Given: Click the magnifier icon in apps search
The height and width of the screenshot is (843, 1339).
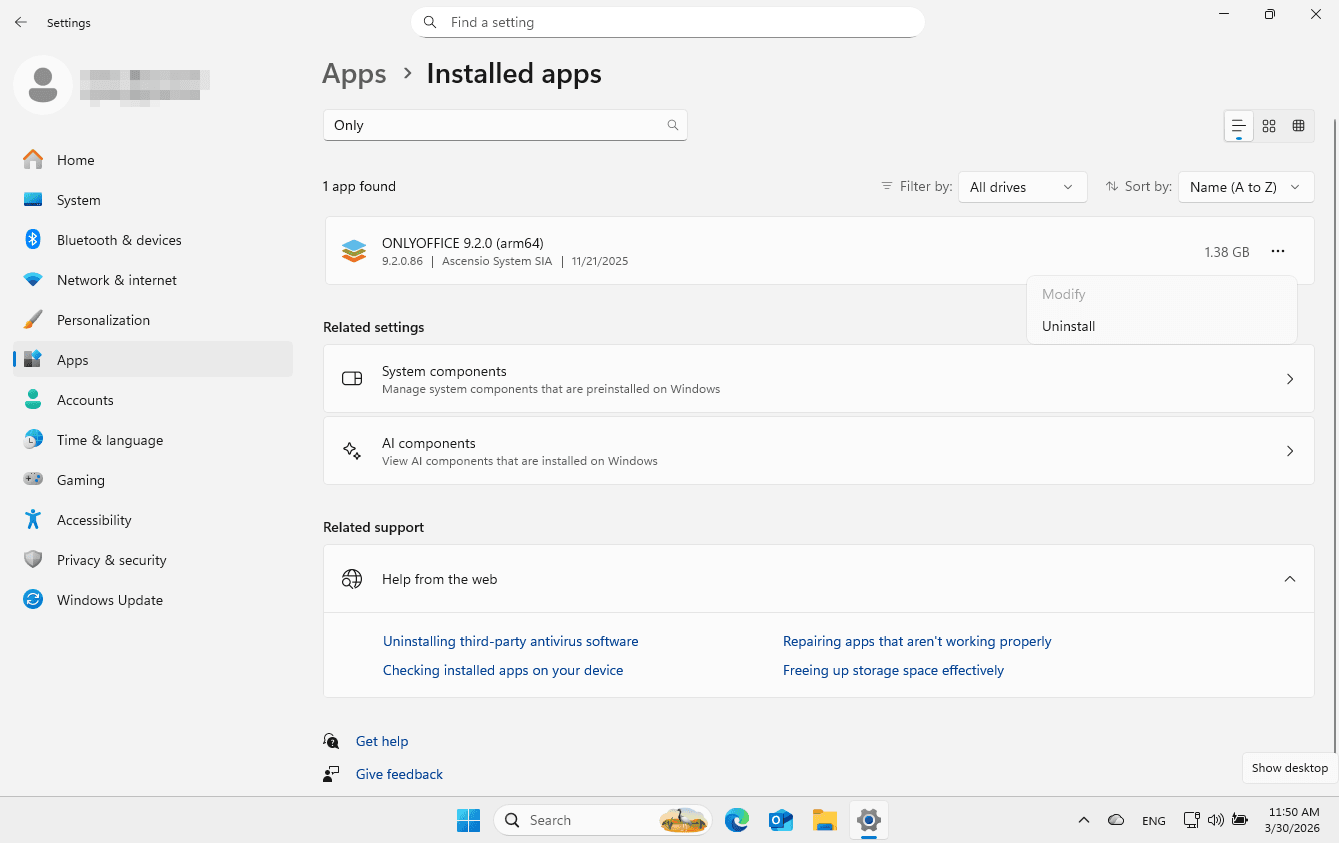Looking at the screenshot, I should [673, 125].
